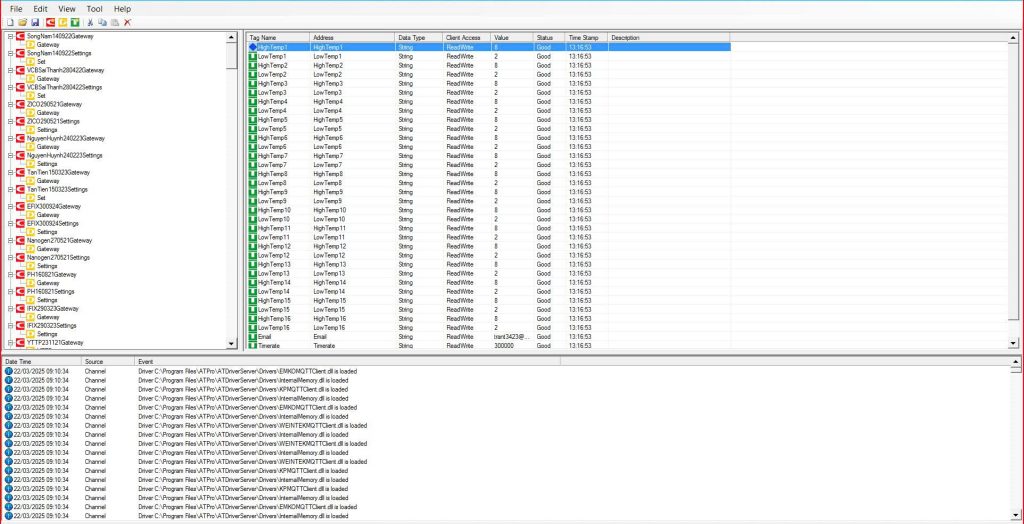Open the File menu
1024x524 pixels.
coord(16,9)
